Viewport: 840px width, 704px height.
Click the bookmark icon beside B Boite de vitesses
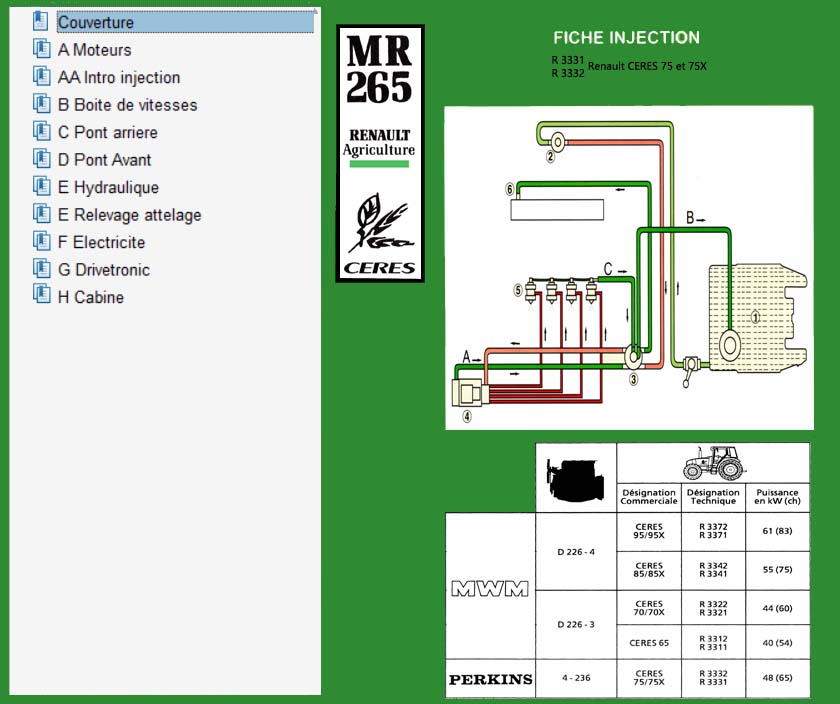pyautogui.click(x=41, y=104)
